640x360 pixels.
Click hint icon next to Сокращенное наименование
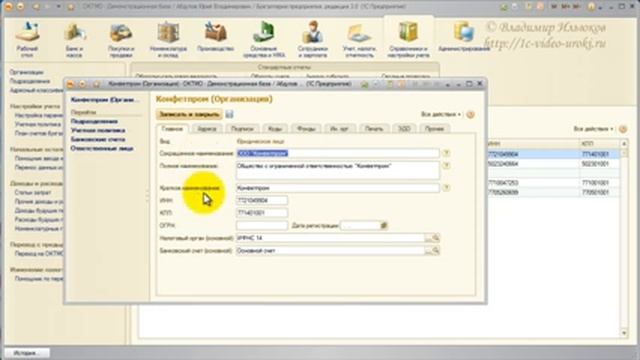tap(446, 153)
